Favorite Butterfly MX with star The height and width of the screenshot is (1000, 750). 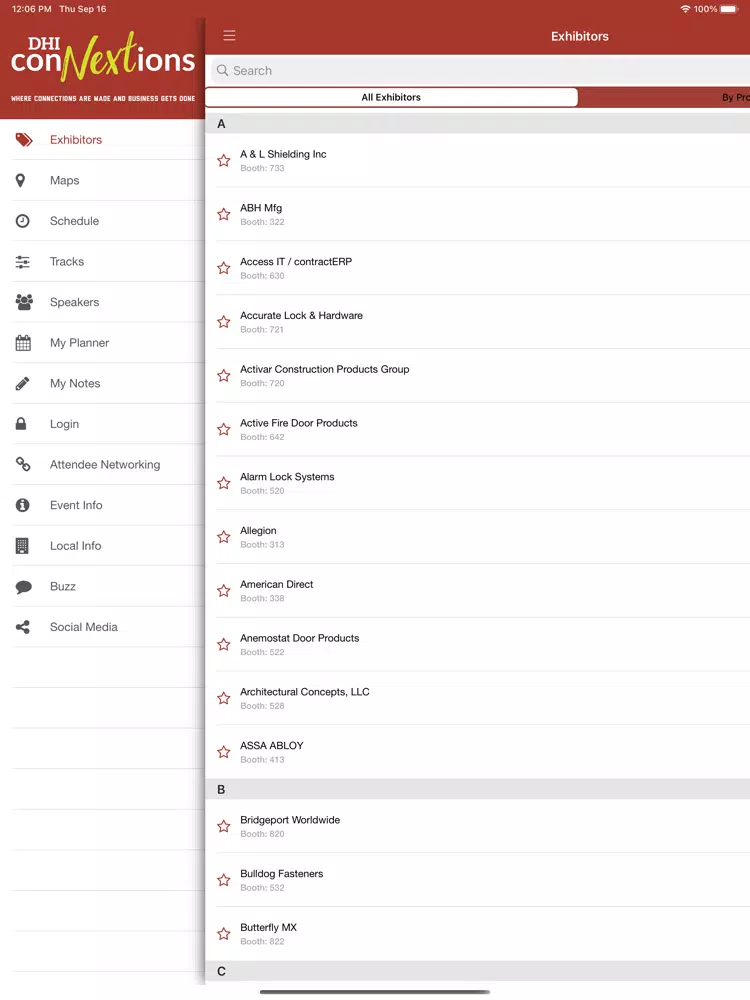click(223, 934)
